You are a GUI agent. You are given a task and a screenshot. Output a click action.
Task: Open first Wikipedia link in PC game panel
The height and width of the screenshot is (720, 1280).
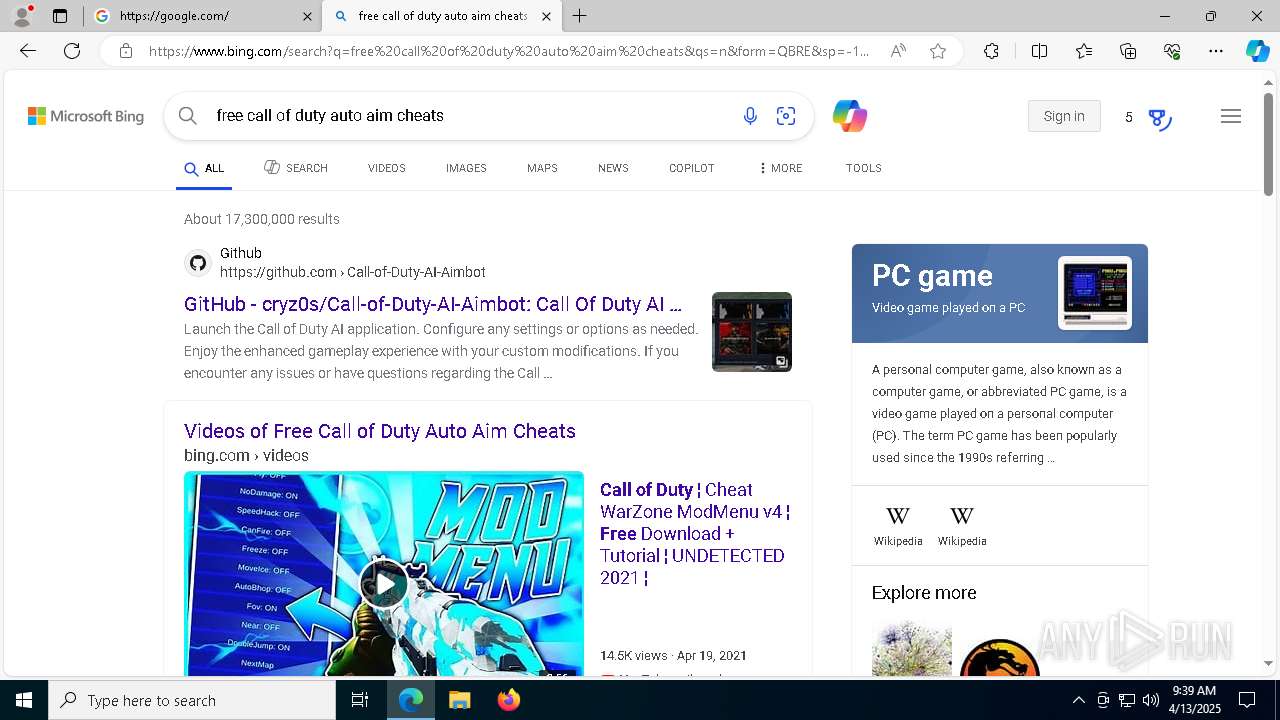click(898, 526)
